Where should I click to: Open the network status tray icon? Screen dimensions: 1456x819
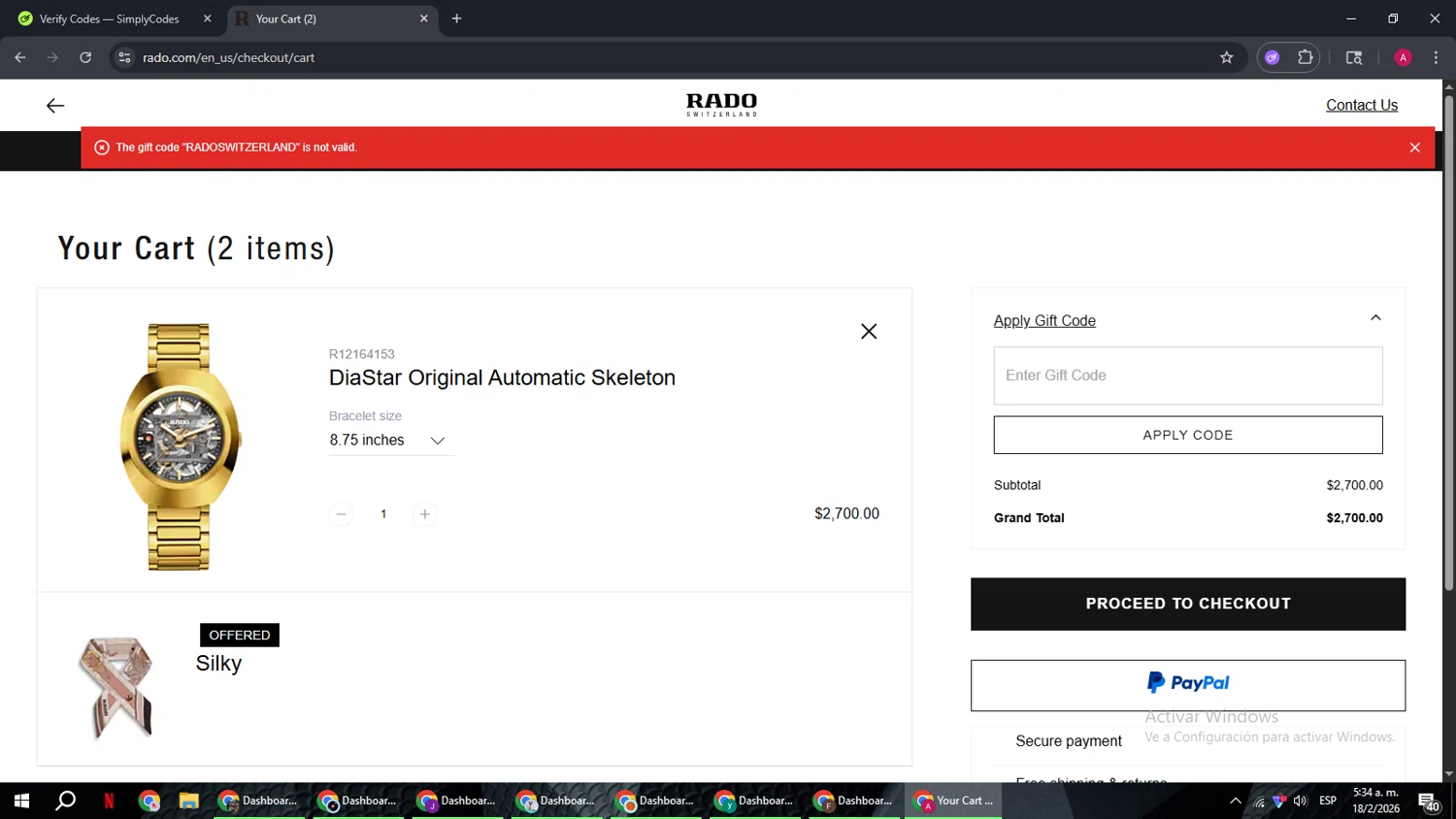coord(1259,801)
